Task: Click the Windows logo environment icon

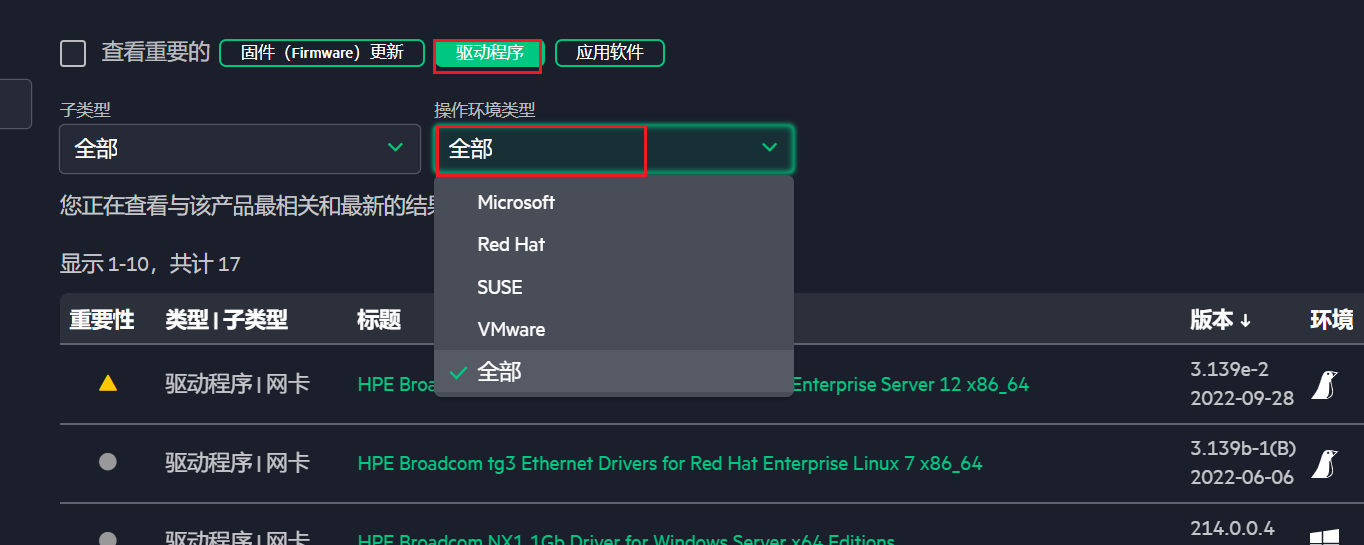Action: tap(1325, 537)
